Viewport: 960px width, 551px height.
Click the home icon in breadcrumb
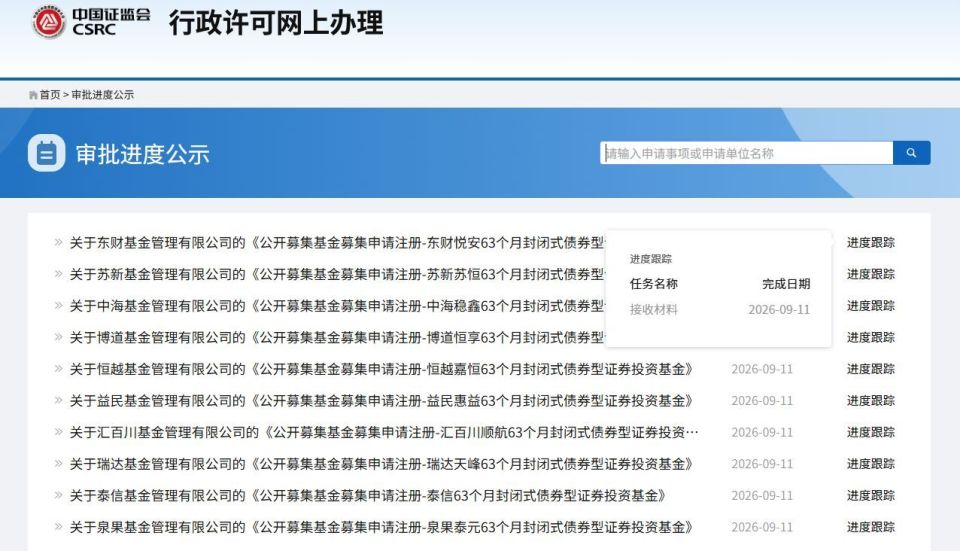click(x=33, y=95)
